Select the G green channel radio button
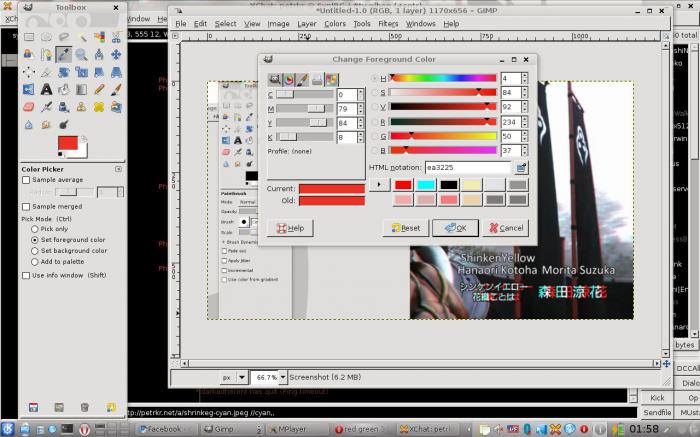Screen dimensions: 700x437 (375, 136)
